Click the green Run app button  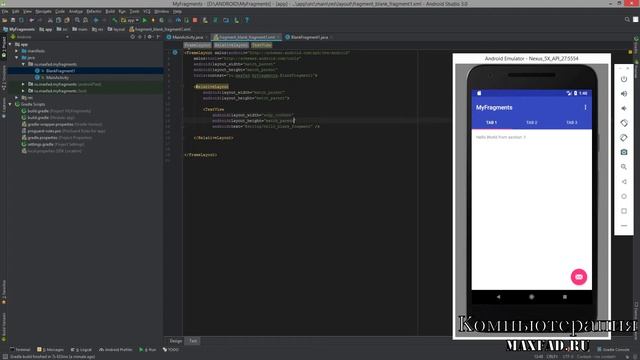coord(144,20)
